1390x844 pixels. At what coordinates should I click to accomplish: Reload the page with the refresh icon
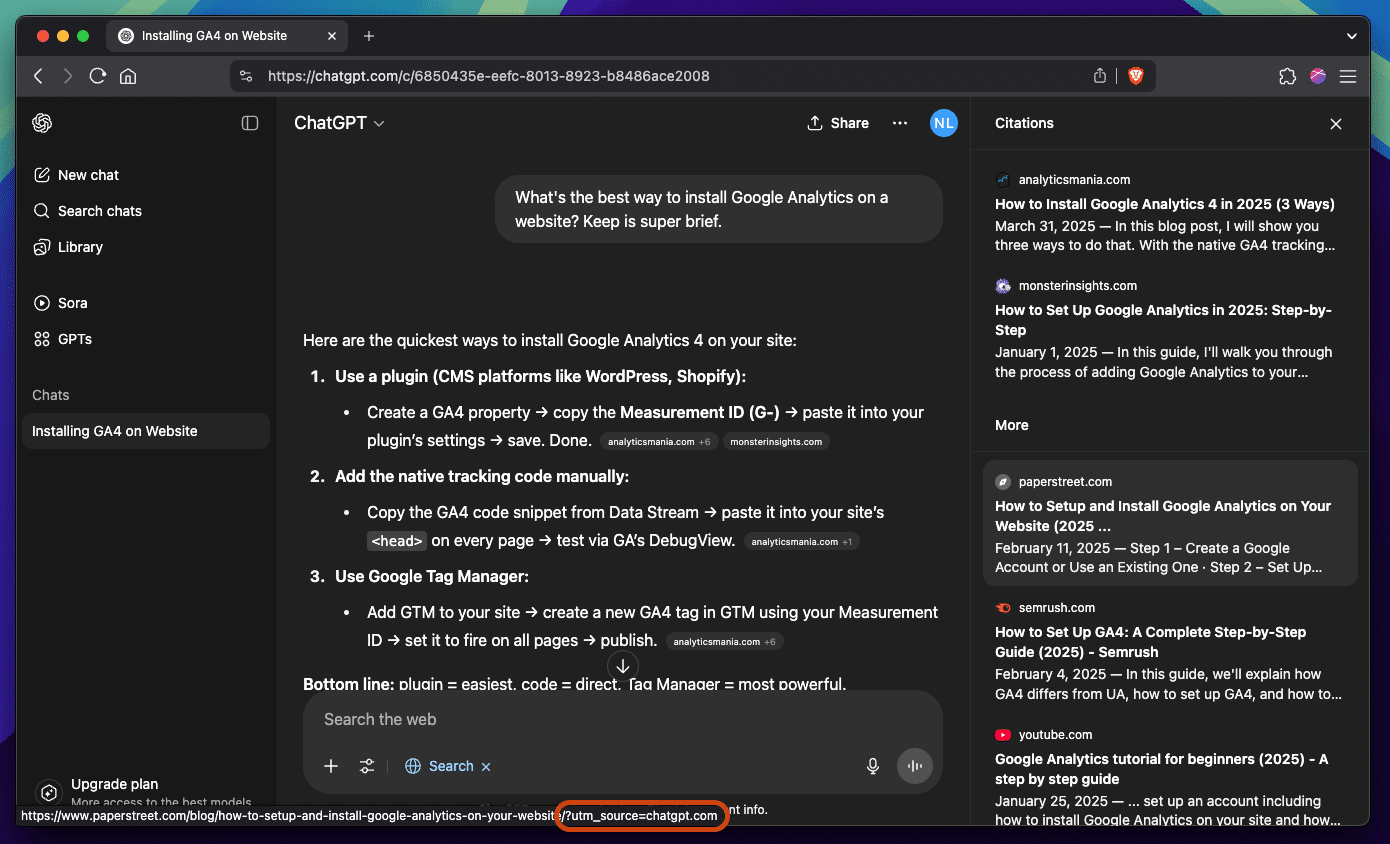click(98, 76)
